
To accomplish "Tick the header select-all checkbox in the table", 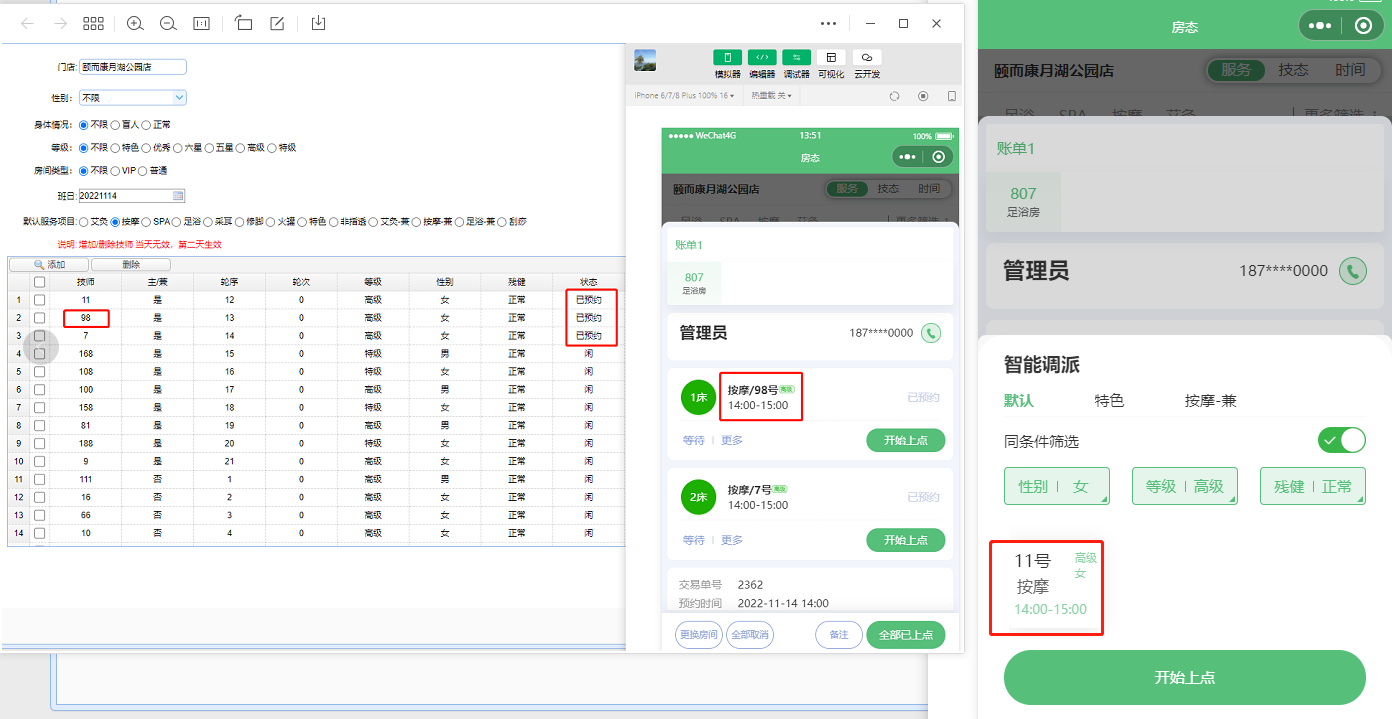I will click(x=39, y=282).
